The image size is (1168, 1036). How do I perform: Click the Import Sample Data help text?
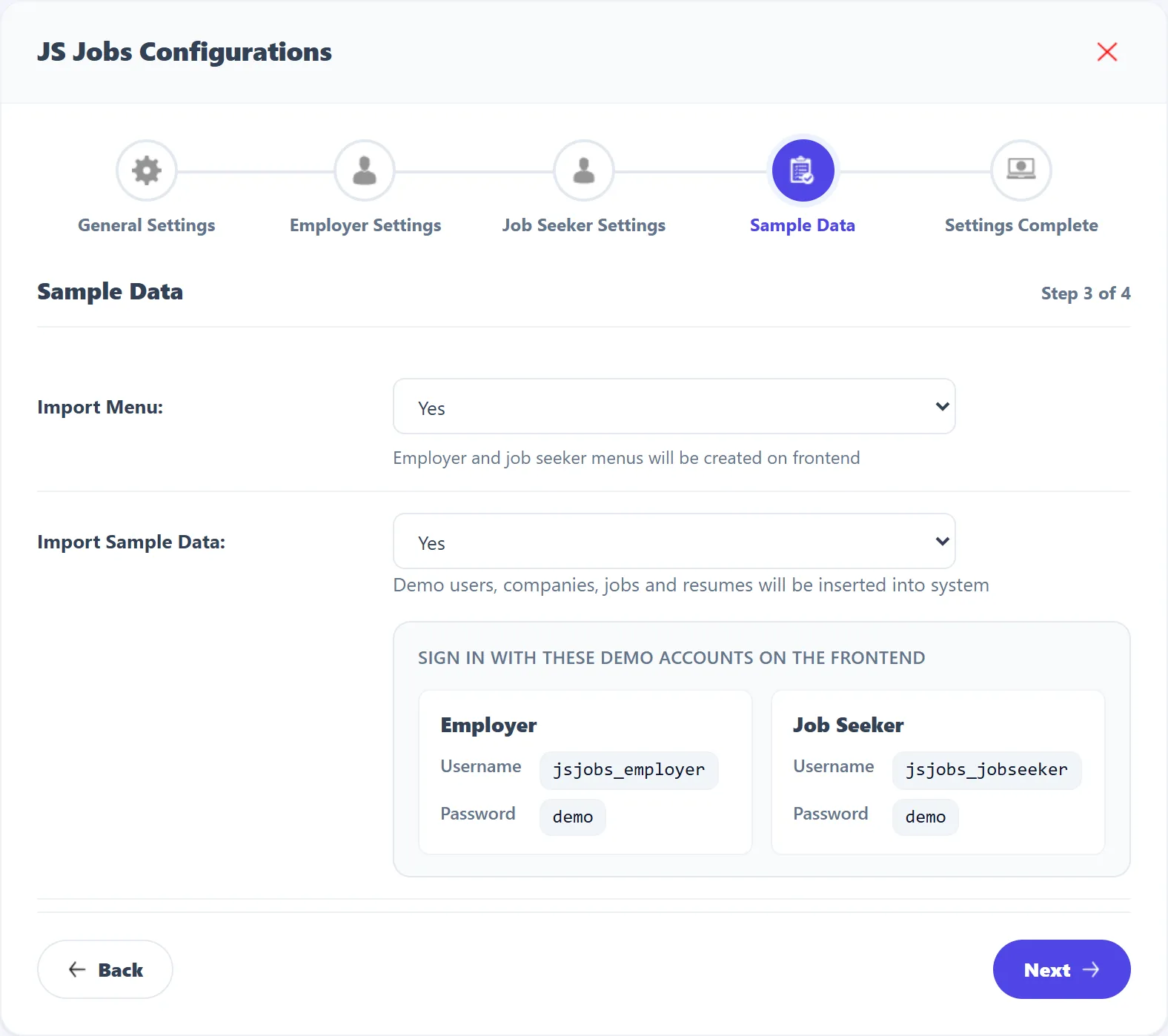tap(691, 585)
